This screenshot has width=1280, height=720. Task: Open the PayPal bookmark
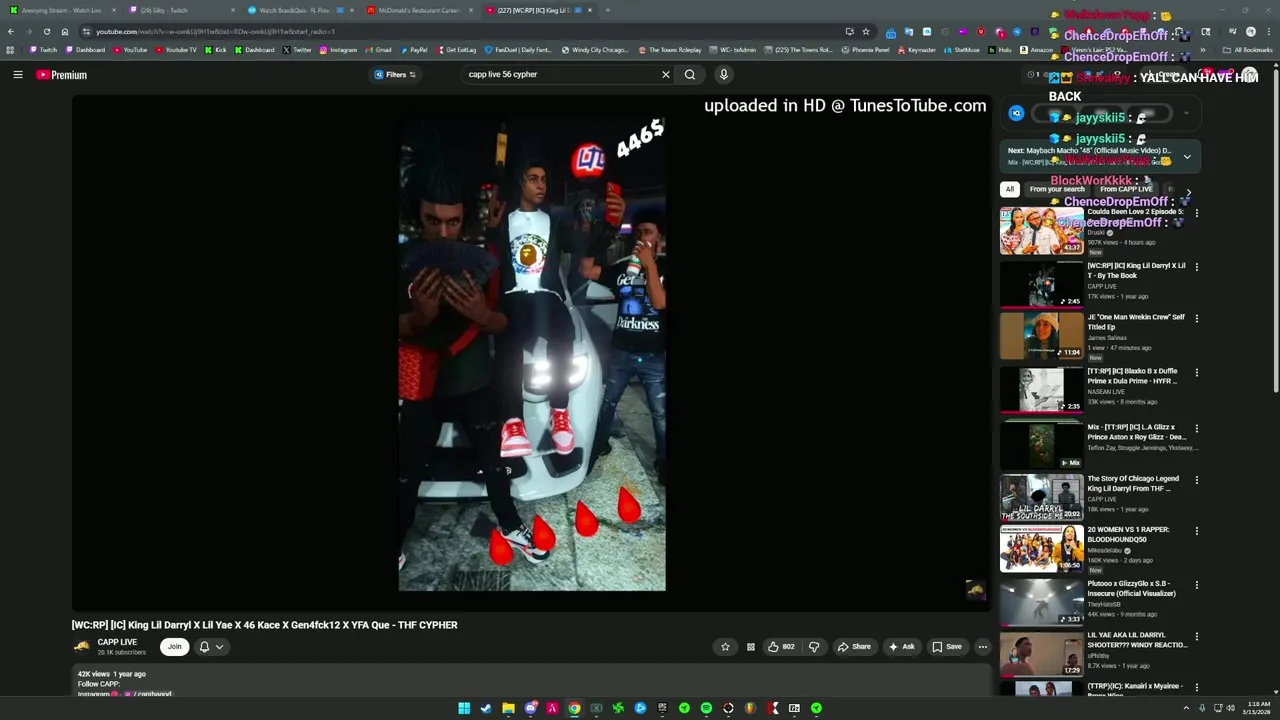[x=414, y=50]
